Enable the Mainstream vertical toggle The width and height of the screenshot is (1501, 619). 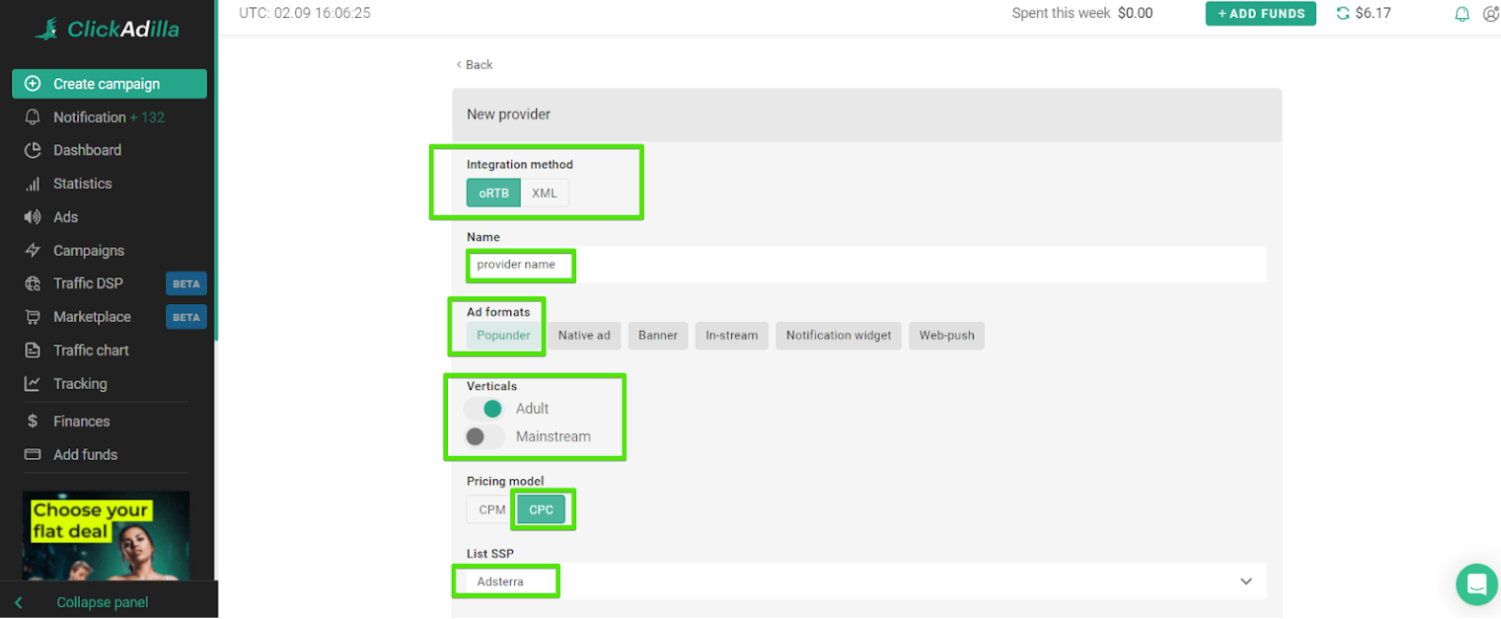click(x=484, y=436)
